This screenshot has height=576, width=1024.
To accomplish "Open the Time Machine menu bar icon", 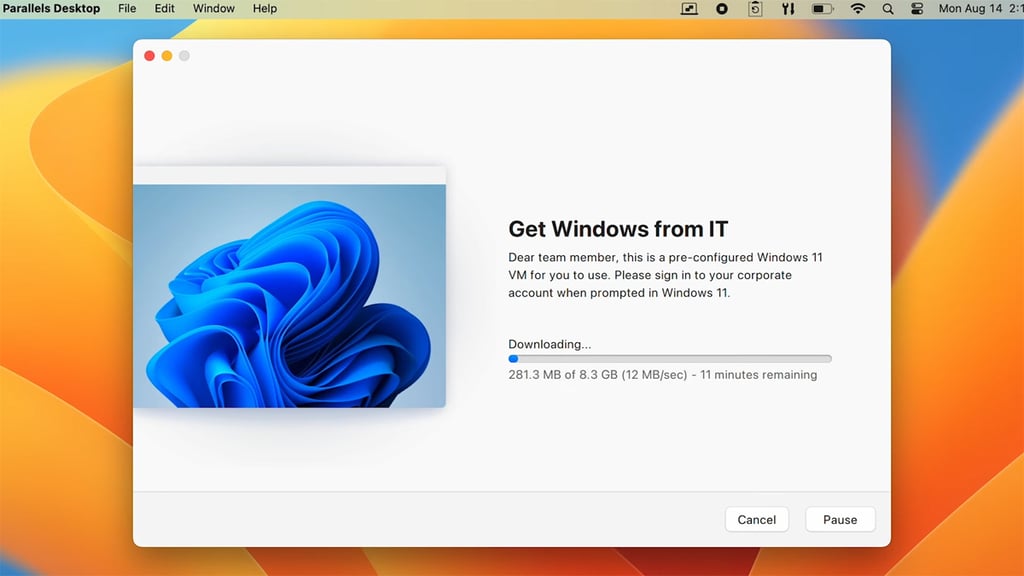I will 753,9.
